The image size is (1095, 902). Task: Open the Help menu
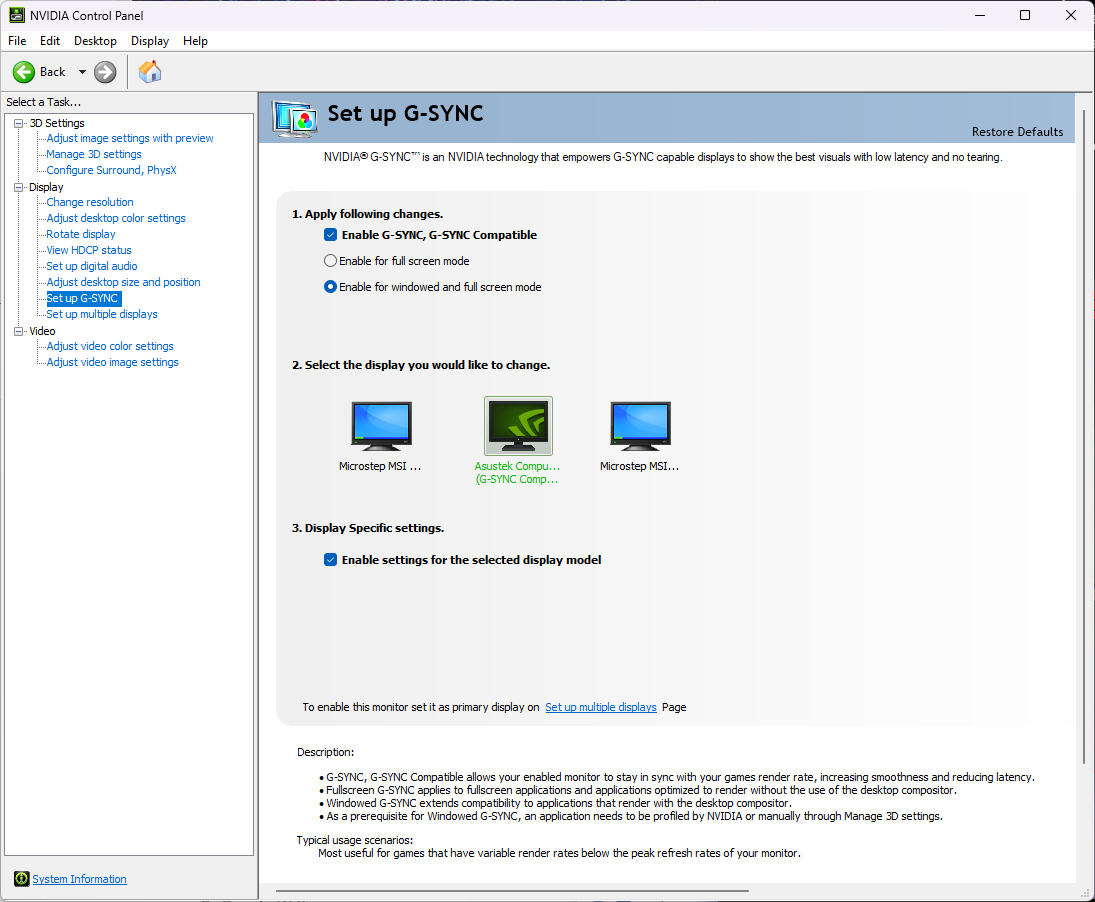[x=196, y=40]
